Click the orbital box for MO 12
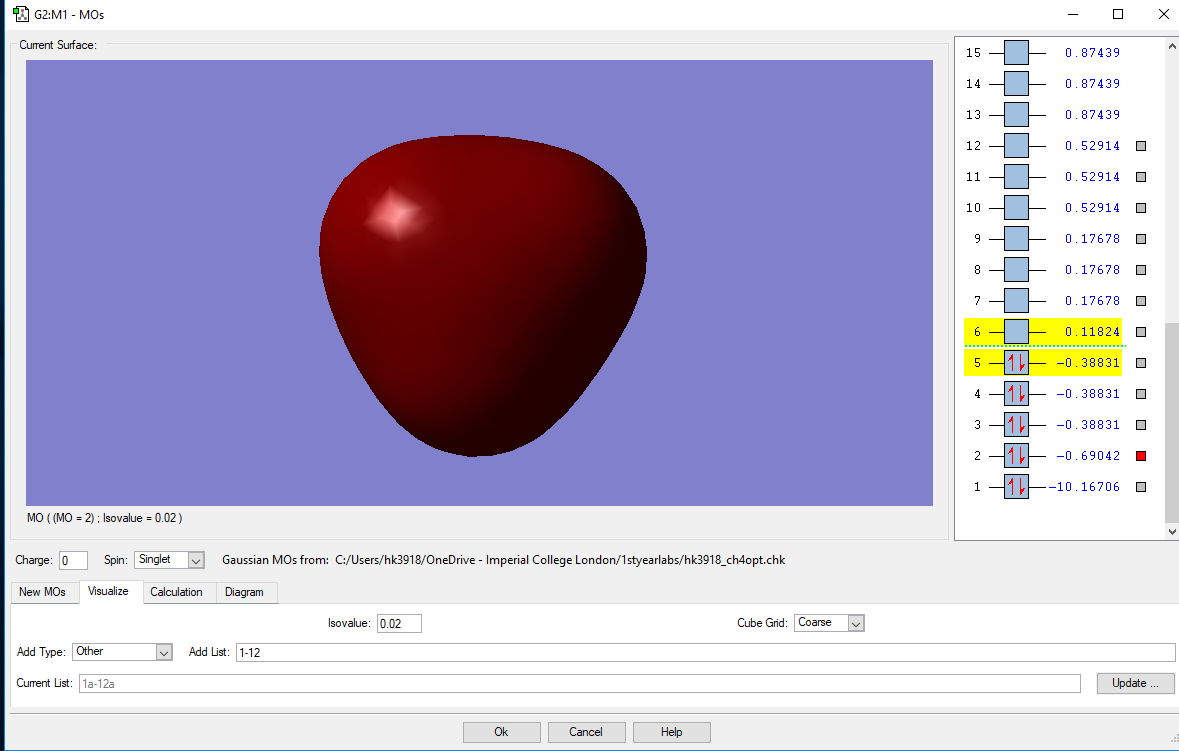Viewport: 1179px width, 751px height. (1016, 146)
